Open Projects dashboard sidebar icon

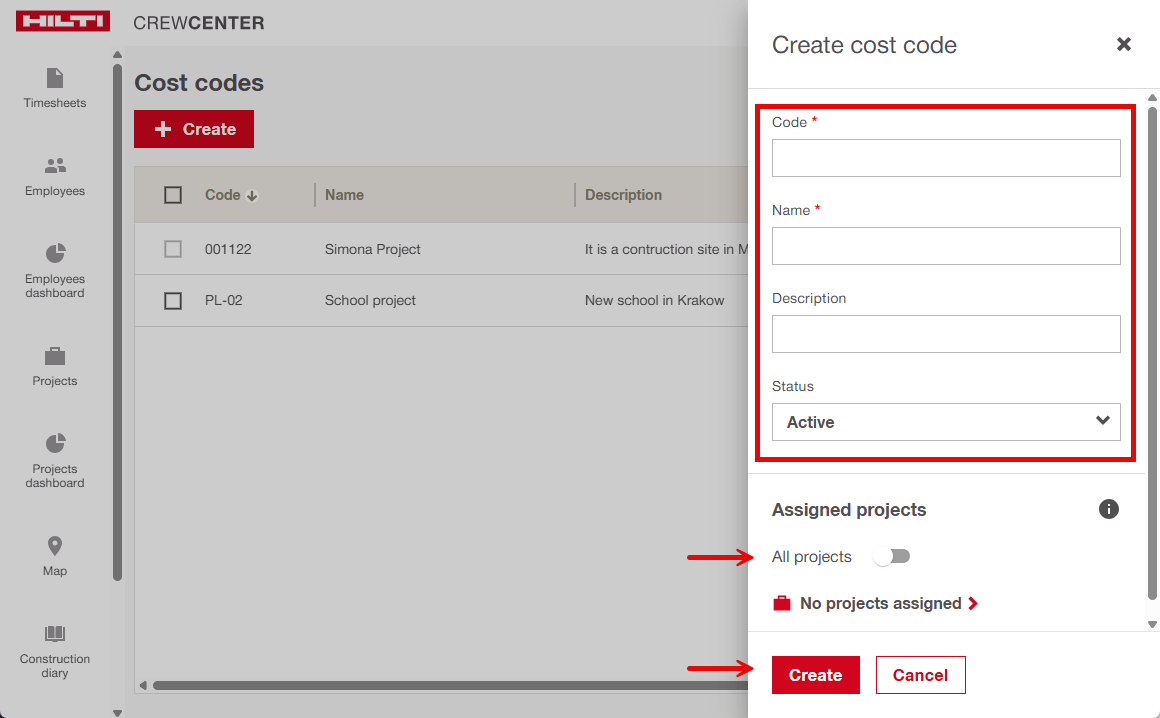pos(55,443)
